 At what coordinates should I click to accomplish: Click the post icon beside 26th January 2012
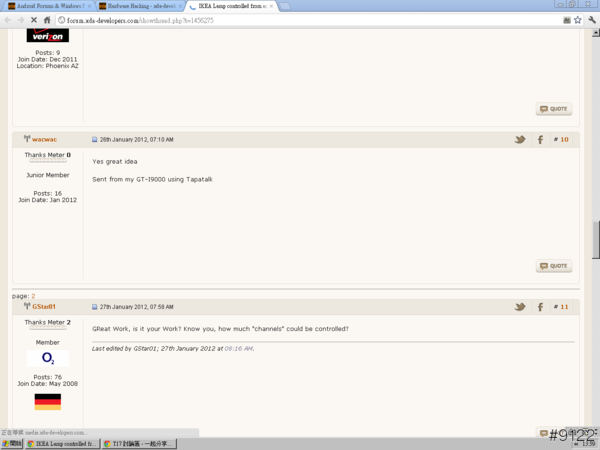tap(95, 140)
